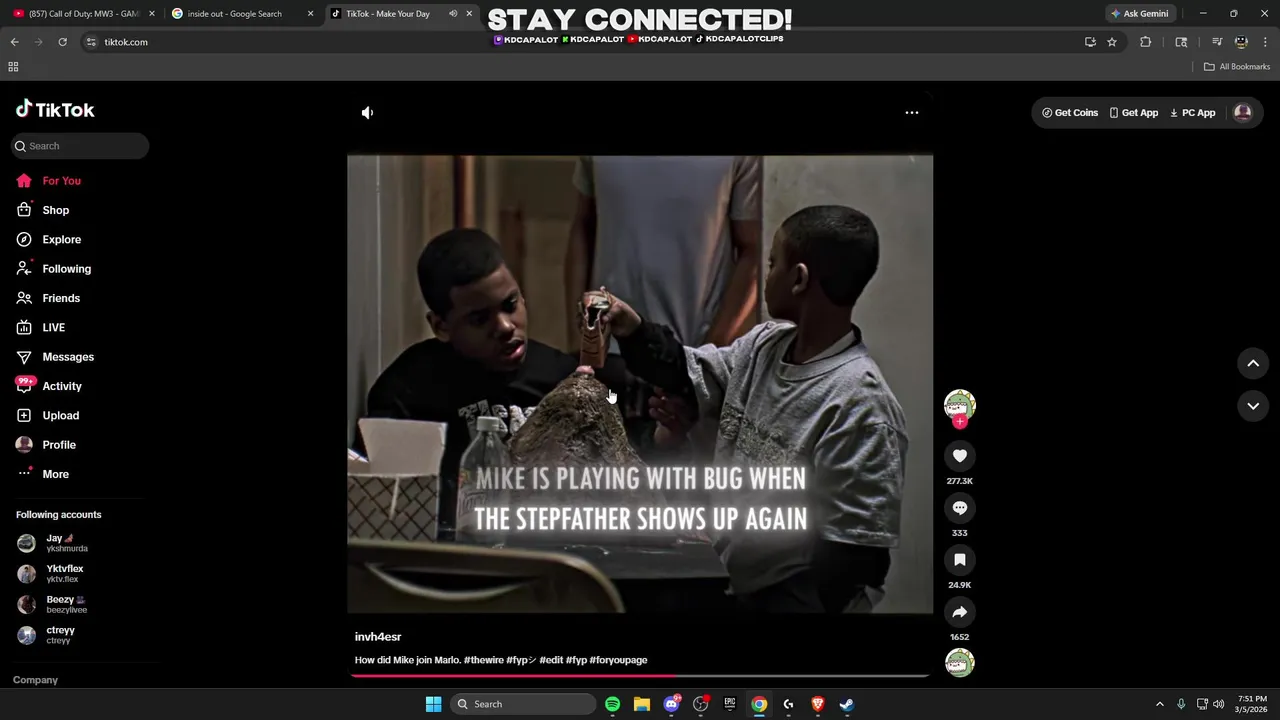The width and height of the screenshot is (1280, 720).
Task: Open File Explorer from the taskbar
Action: (642, 704)
